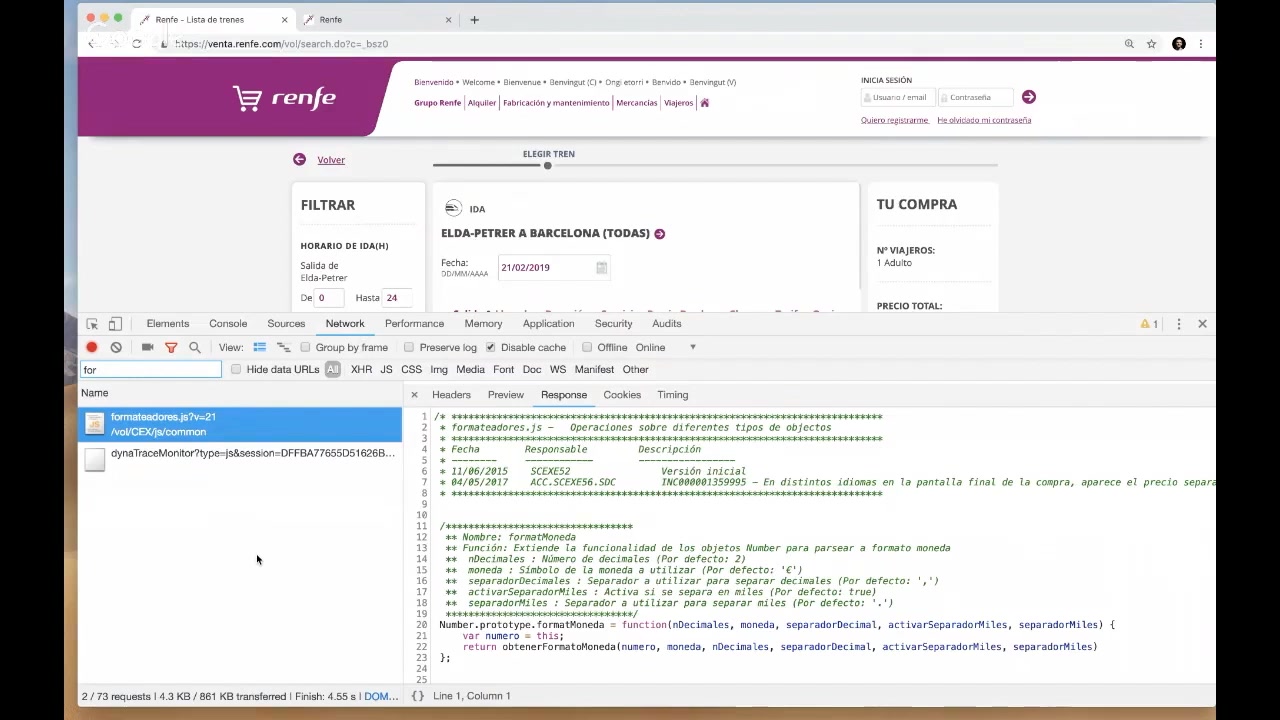Show the Cookies tab of request
Viewport: 1280px width, 720px height.
tap(622, 395)
